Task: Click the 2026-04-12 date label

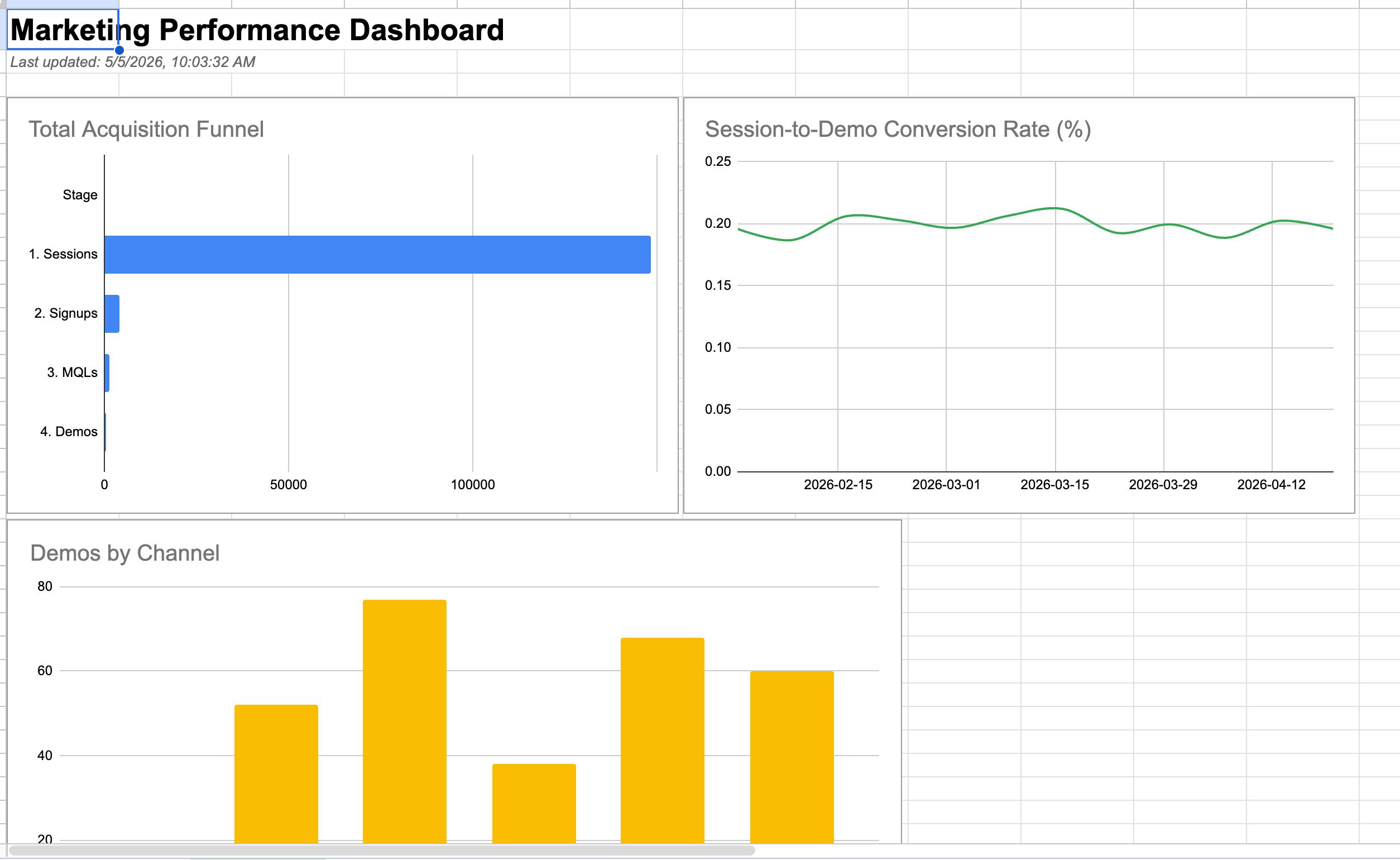Action: (1272, 485)
